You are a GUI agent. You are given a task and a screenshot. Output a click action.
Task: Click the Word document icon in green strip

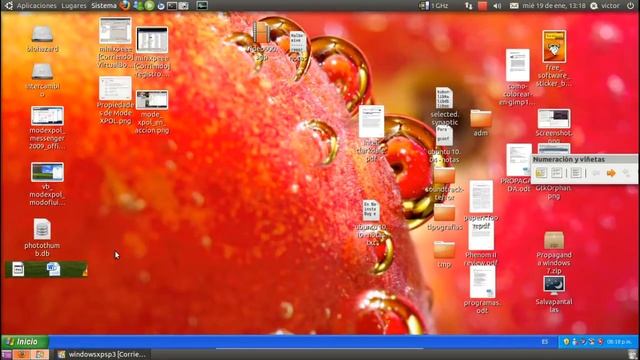pyautogui.click(x=53, y=269)
